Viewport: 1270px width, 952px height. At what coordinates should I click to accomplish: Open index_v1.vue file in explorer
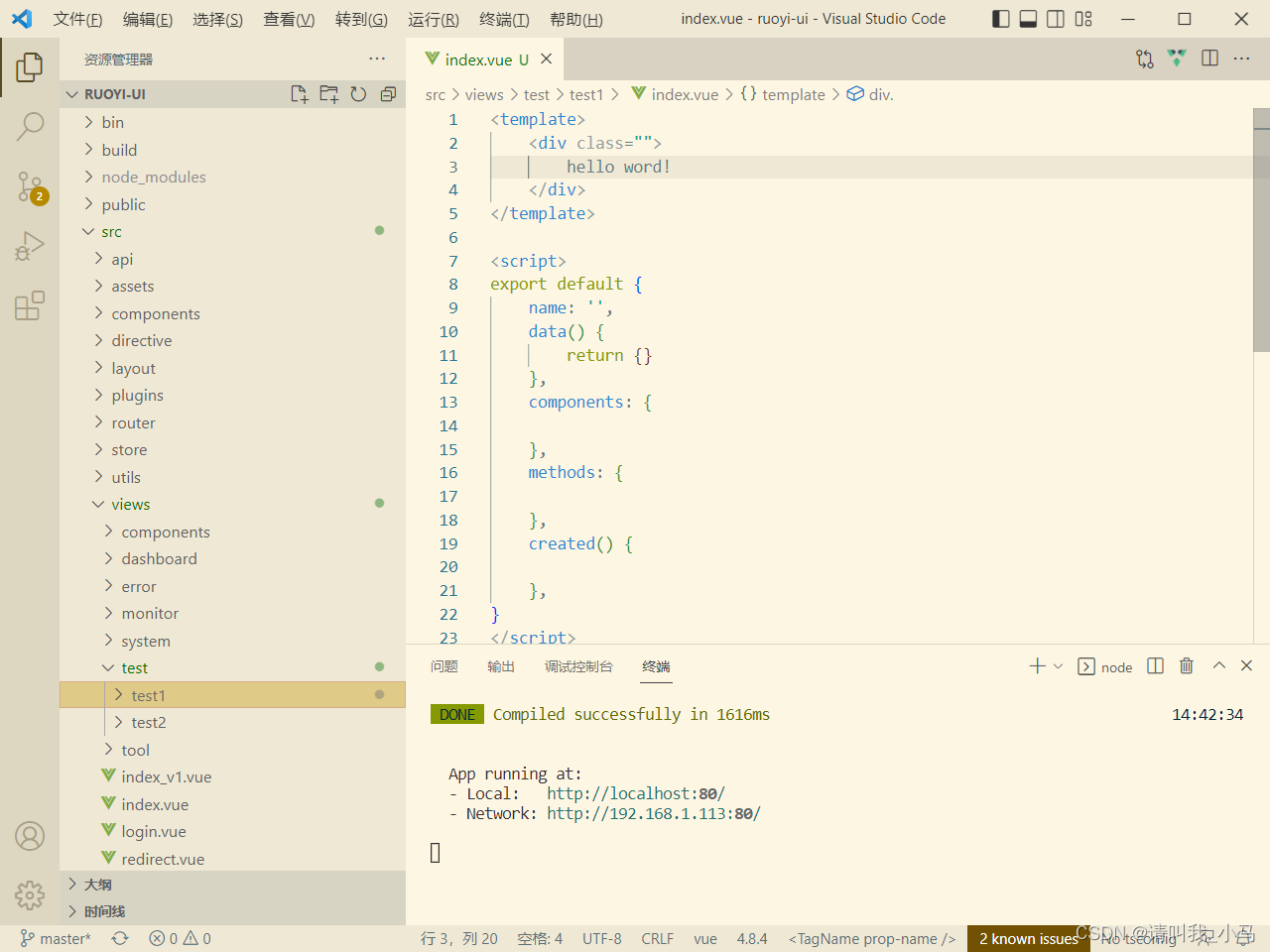point(232,776)
